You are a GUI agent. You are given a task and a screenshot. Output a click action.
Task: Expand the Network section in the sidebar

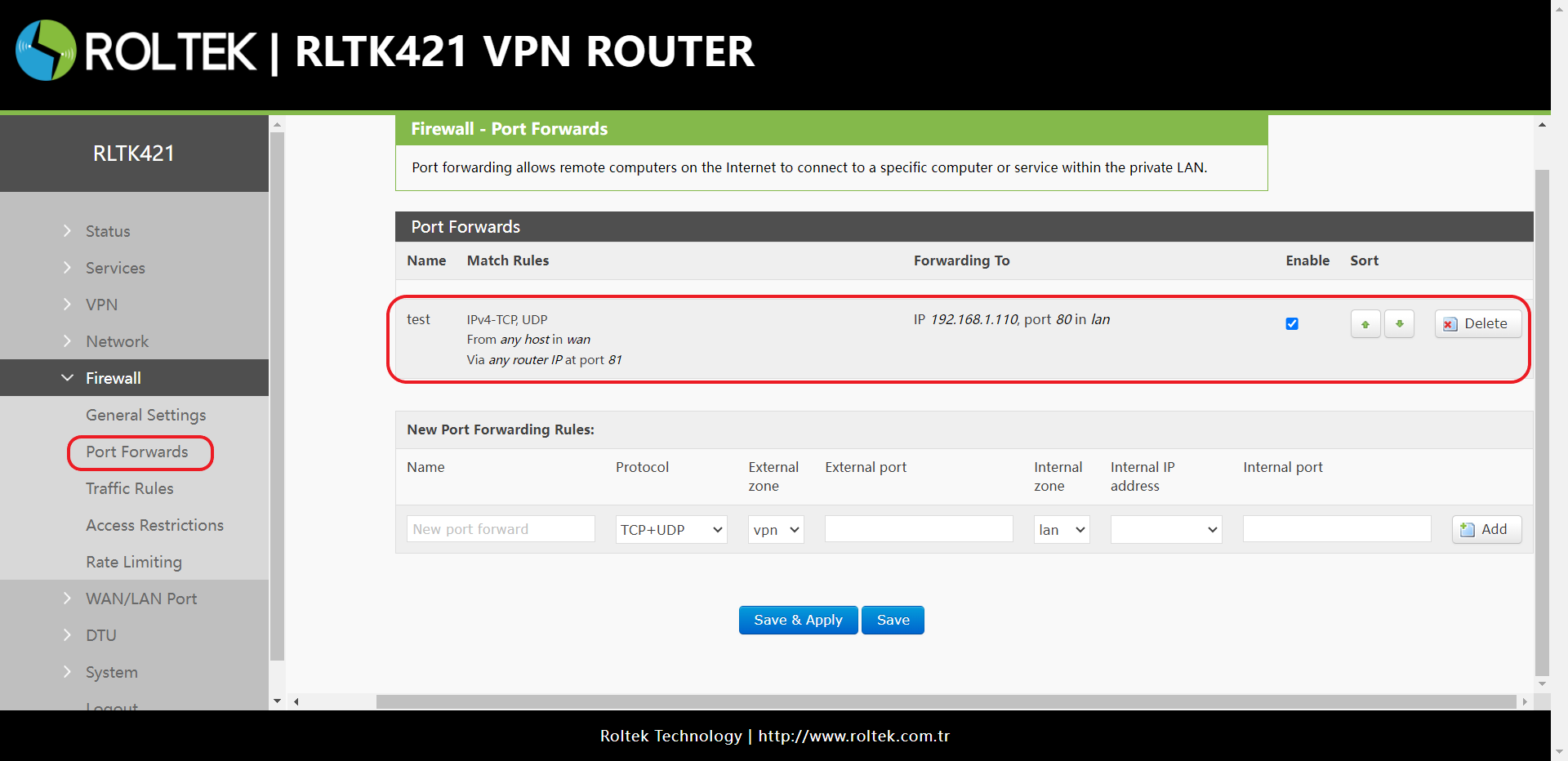tap(117, 341)
